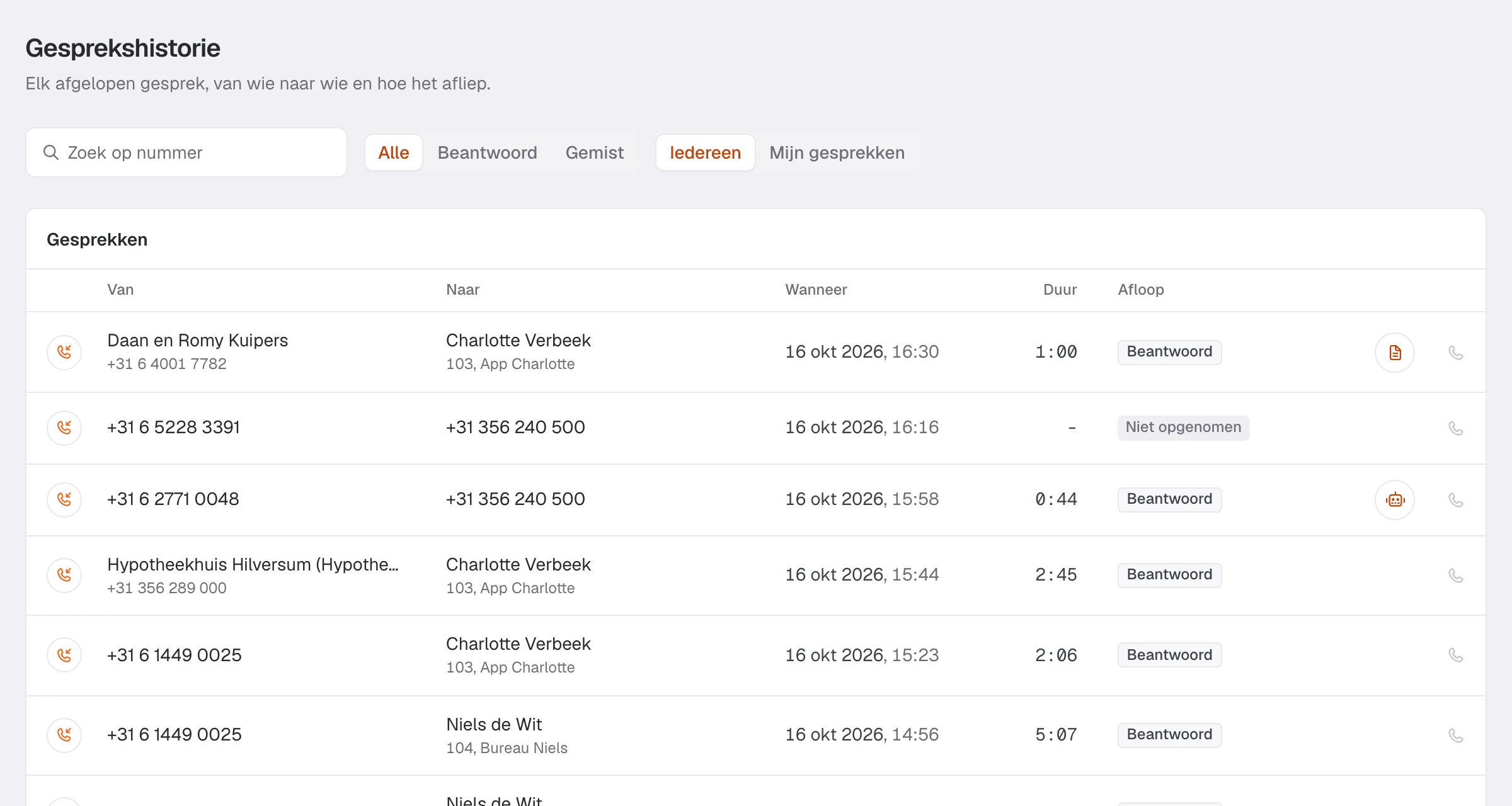Image resolution: width=1512 pixels, height=806 pixels.
Task: Click the Beantwoord badge in the 15:44 row
Action: 1169,575
